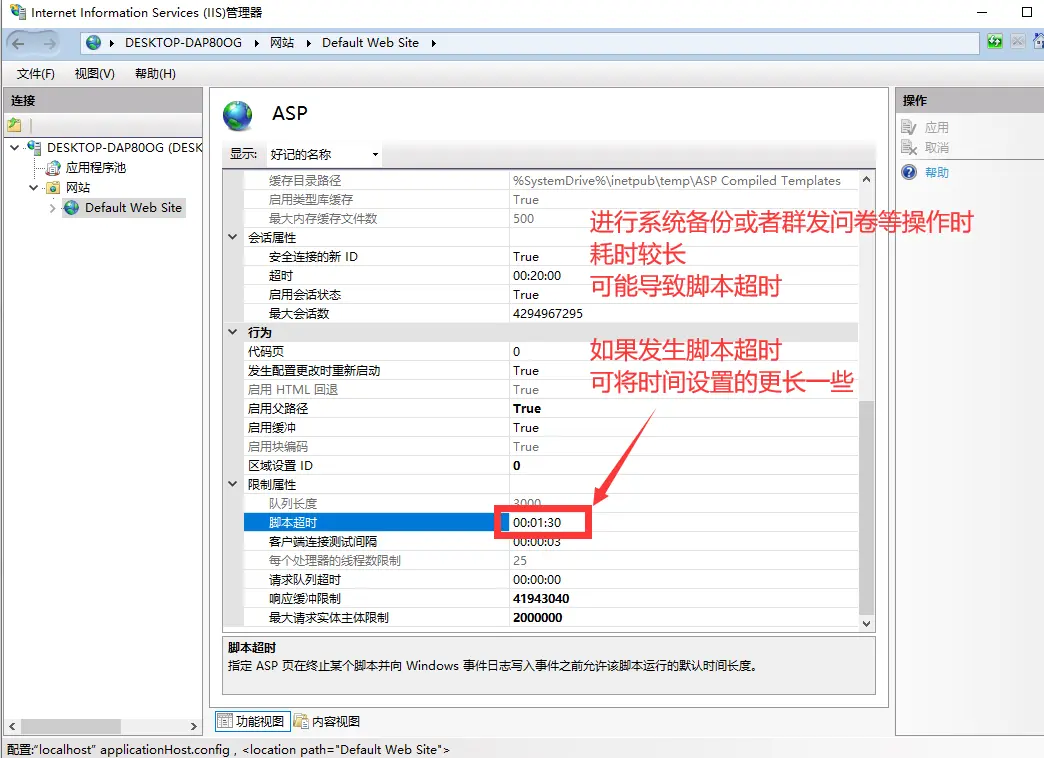Select the Default Web Site globe icon
The image size is (1044, 758).
71,208
